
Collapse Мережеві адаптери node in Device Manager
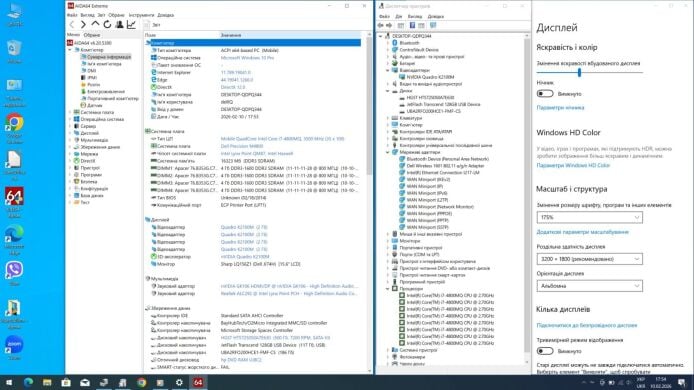point(388,152)
